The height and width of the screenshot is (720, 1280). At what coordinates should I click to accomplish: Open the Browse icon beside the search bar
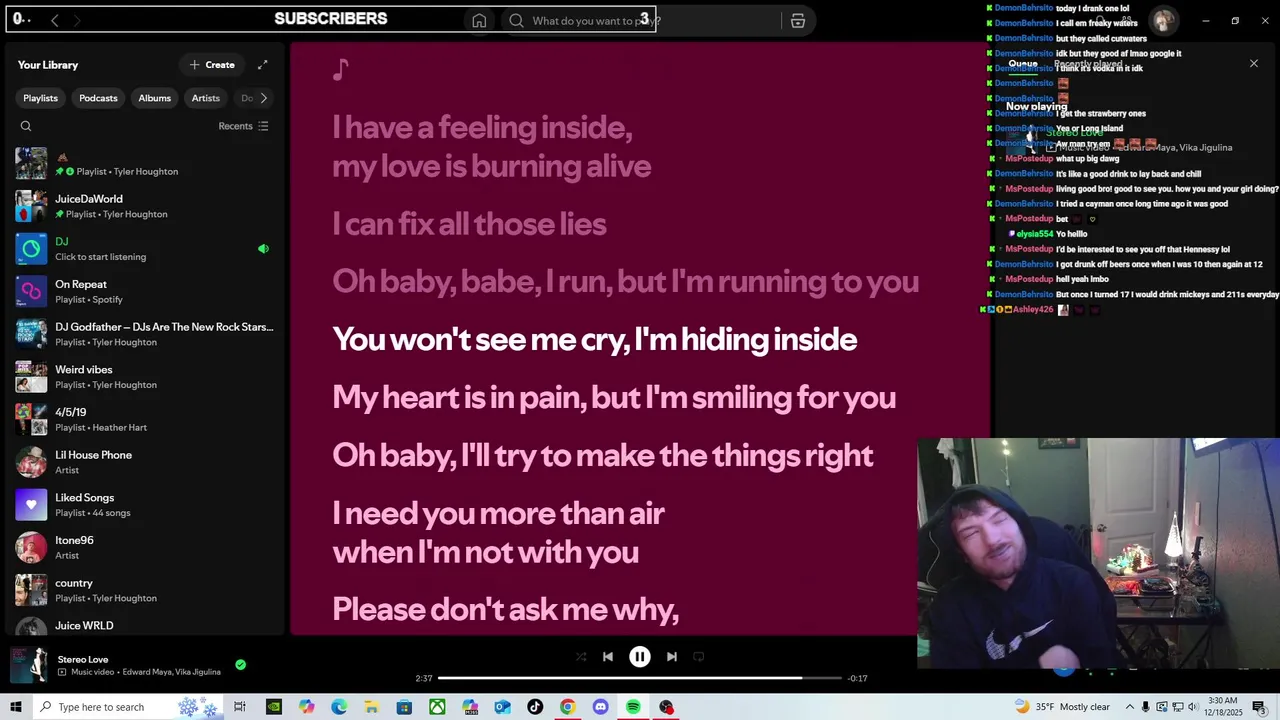click(x=798, y=21)
